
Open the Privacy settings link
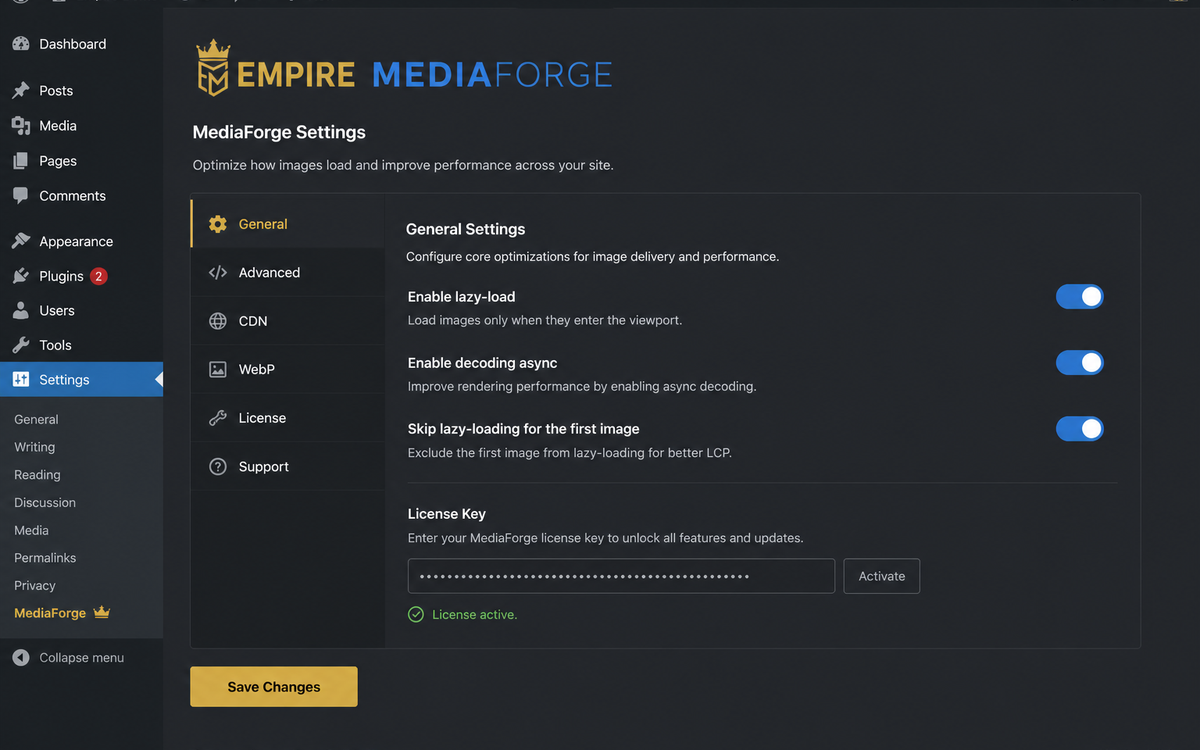pos(35,586)
